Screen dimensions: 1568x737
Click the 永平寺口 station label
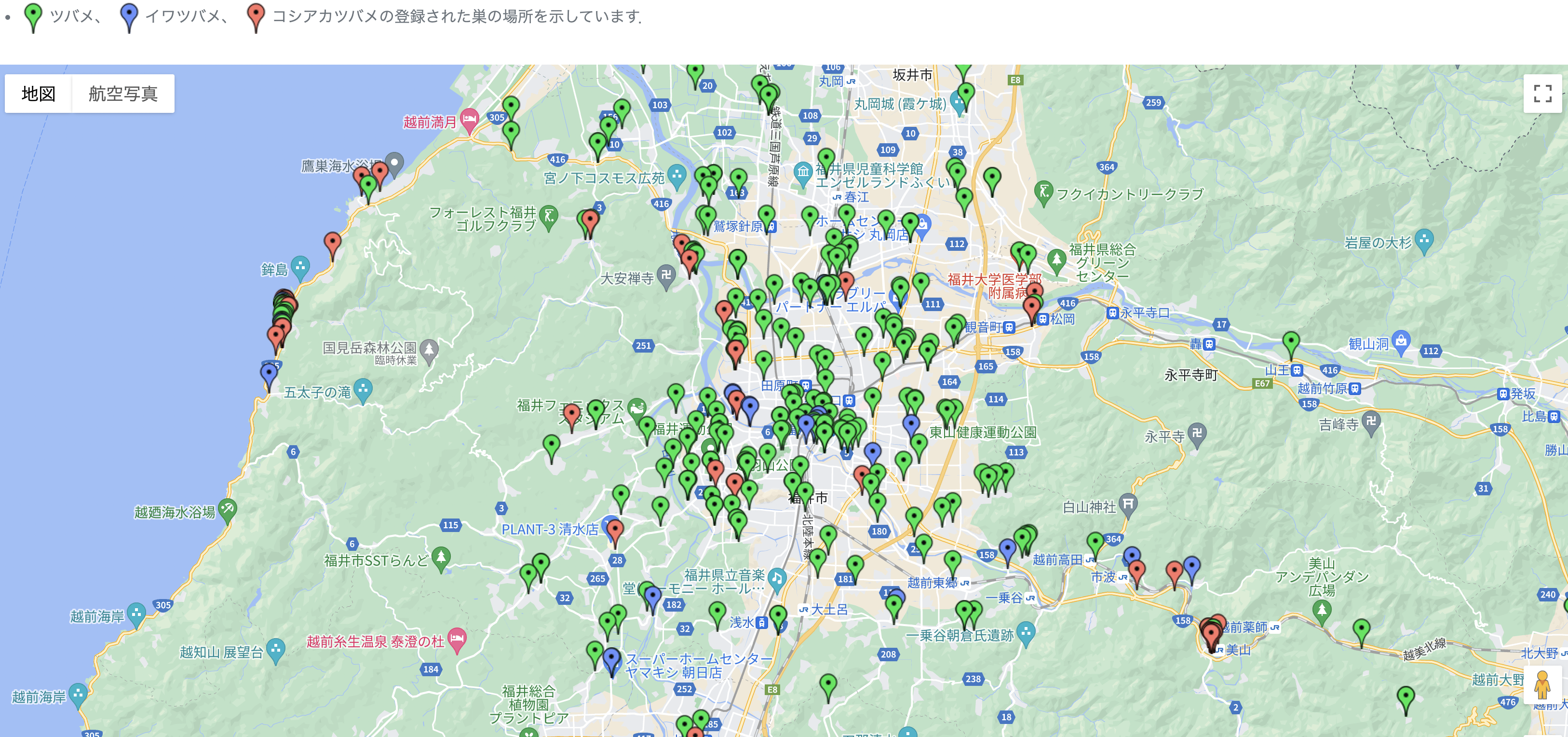tap(1145, 313)
